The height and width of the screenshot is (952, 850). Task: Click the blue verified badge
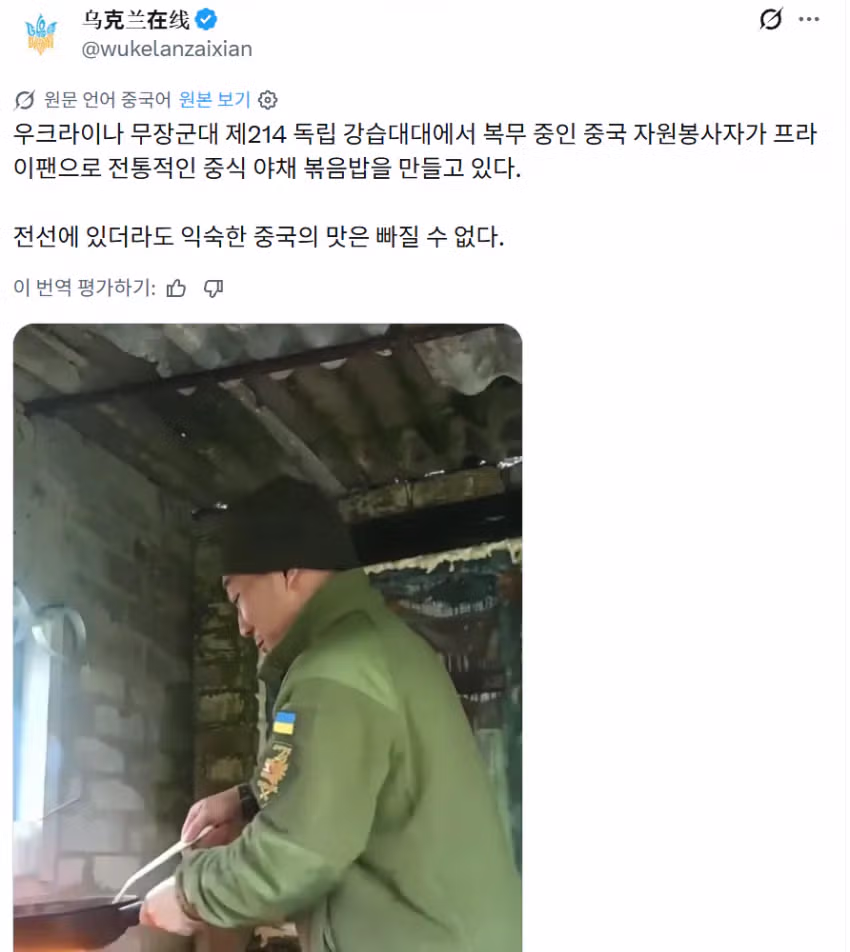206,19
